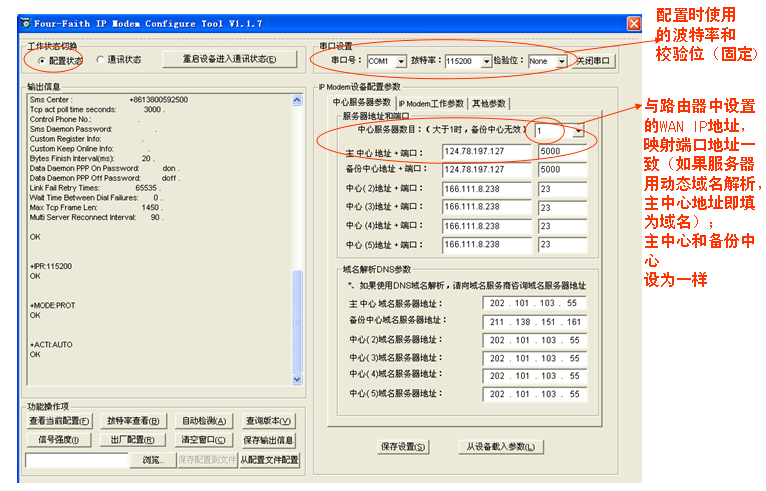The image size is (766, 491).
Task: Select the 通讯状态 radio button
Action: 100,60
